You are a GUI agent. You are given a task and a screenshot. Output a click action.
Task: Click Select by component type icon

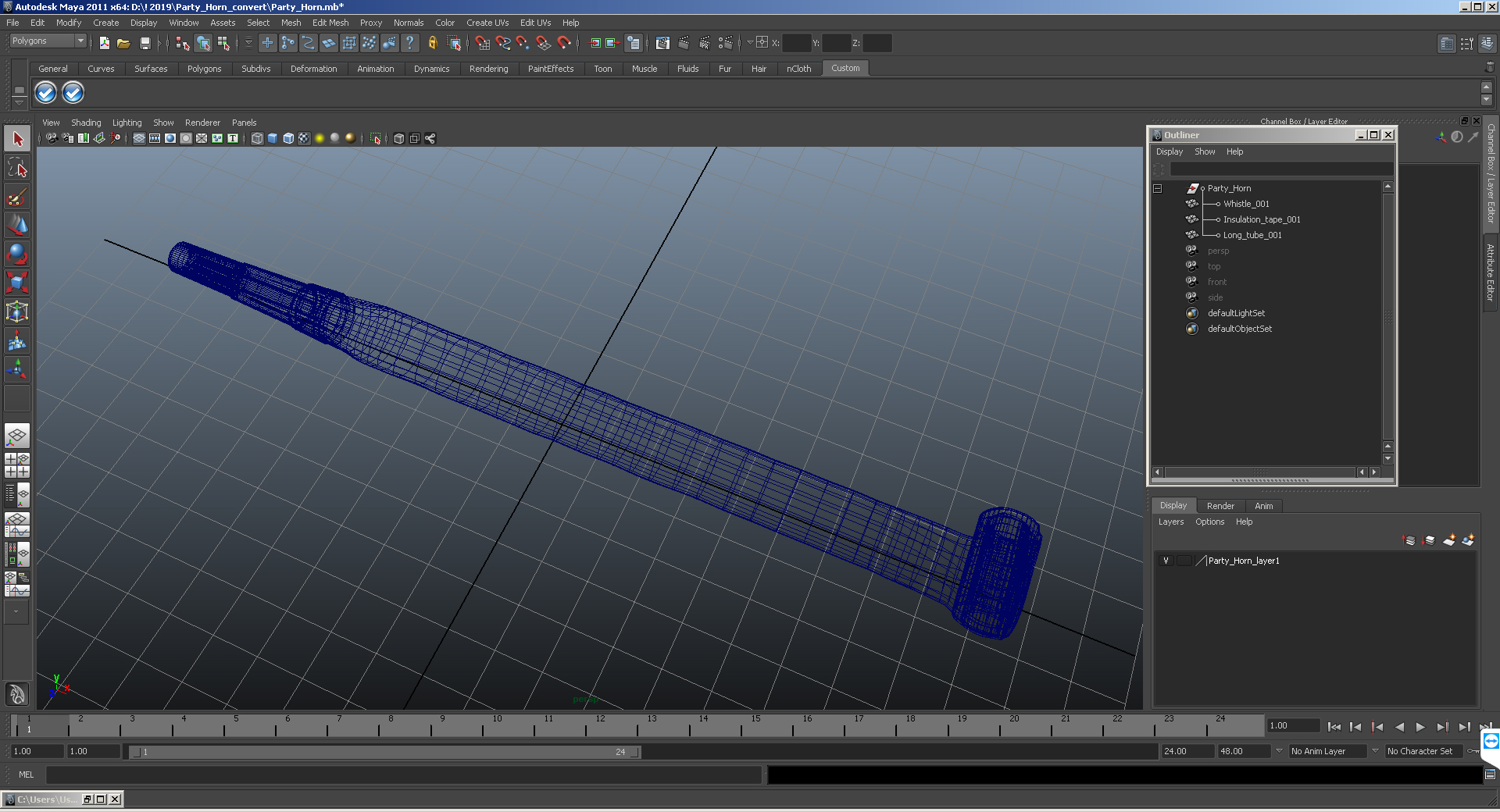(x=223, y=43)
